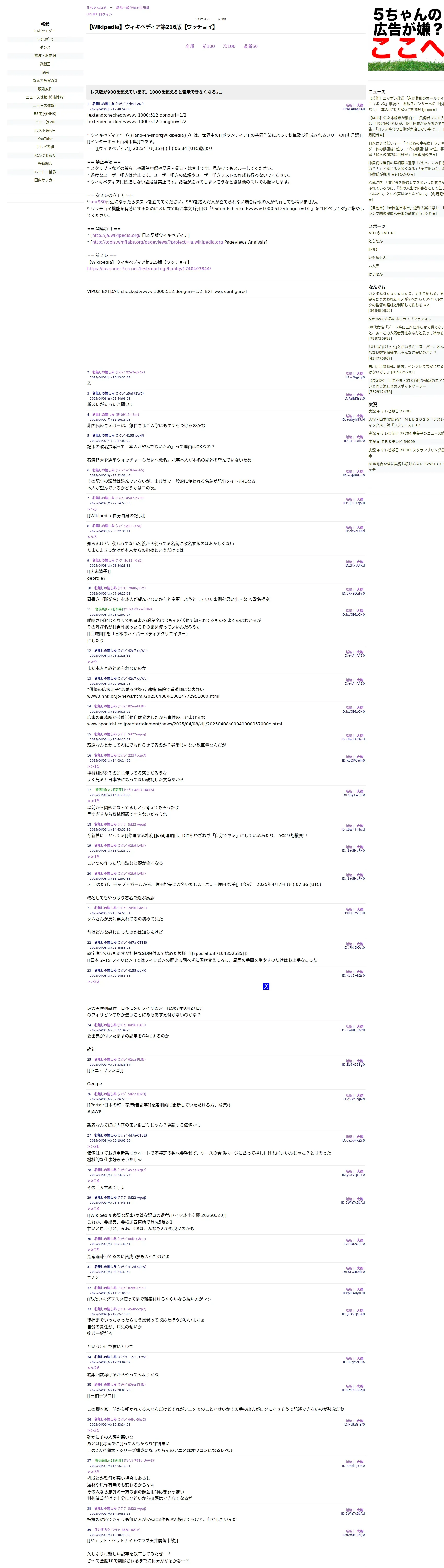Open 電波・お花畑 board in sidebar
The width and height of the screenshot is (444, 1568).
click(45, 56)
